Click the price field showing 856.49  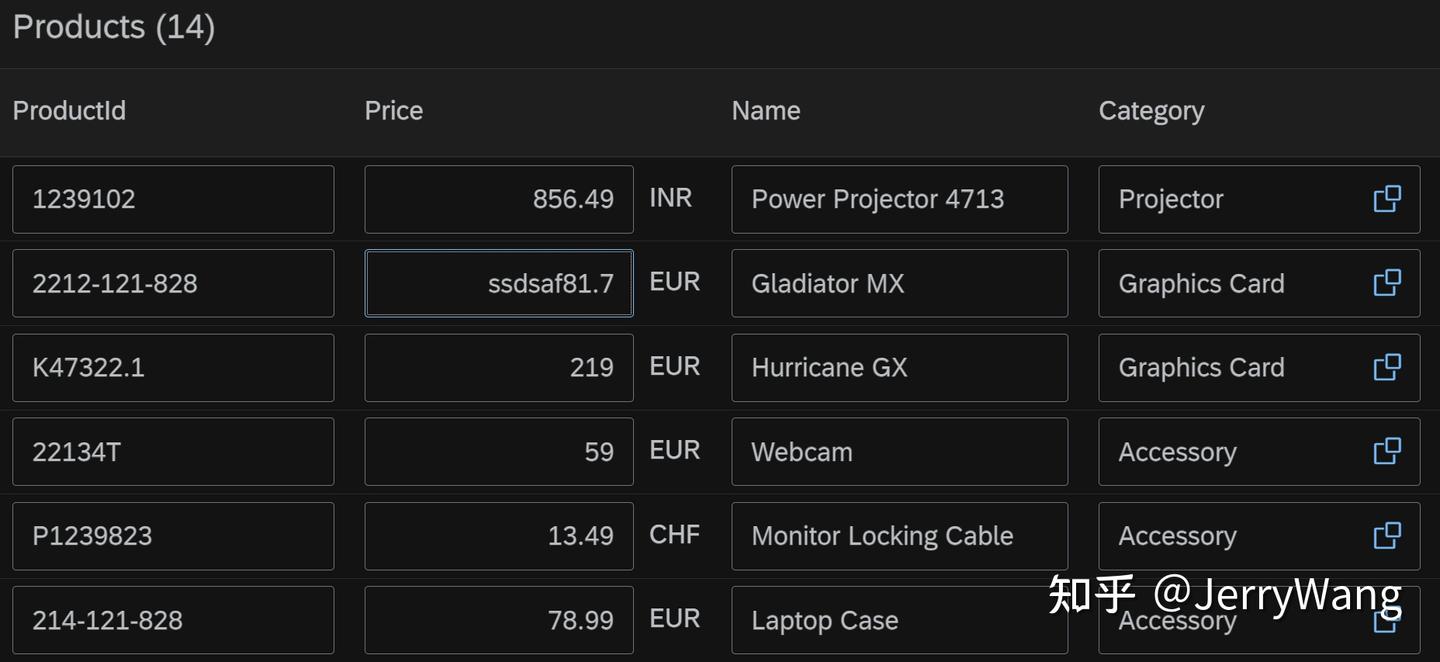coord(499,199)
